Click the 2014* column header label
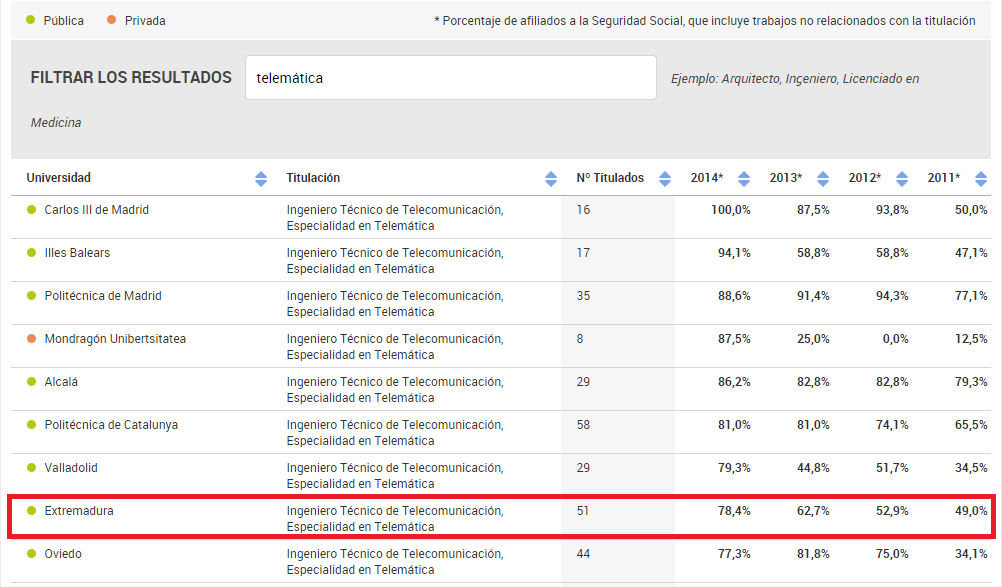Image resolution: width=1002 pixels, height=587 pixels. pos(707,178)
